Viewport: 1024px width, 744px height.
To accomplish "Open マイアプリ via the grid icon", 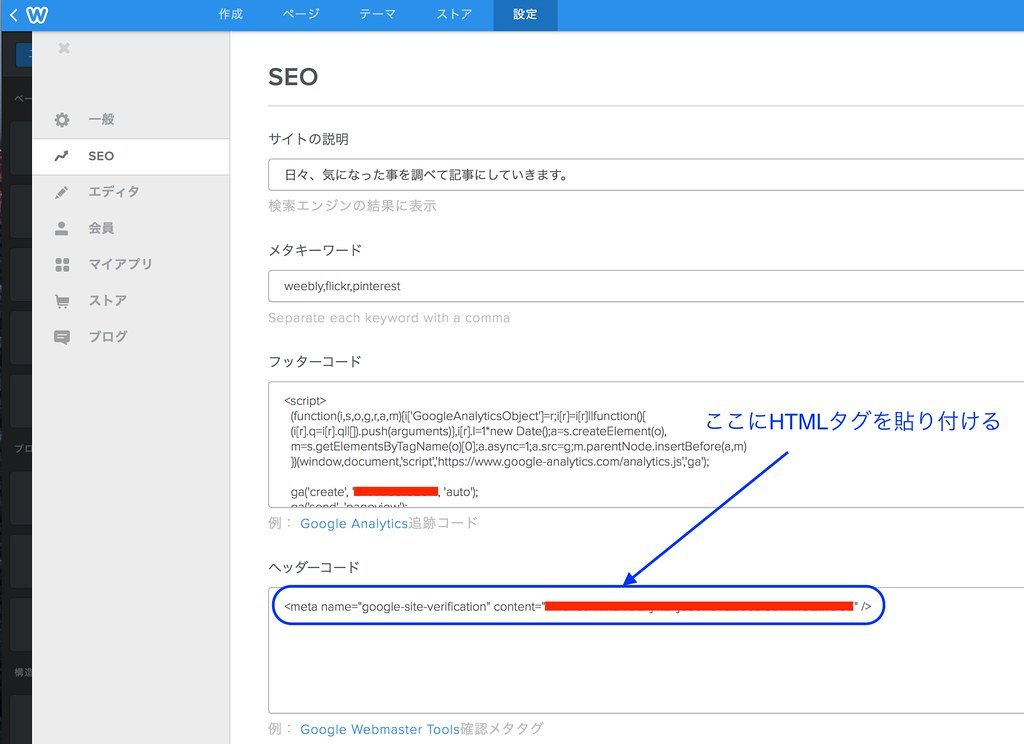I will pyautogui.click(x=62, y=264).
